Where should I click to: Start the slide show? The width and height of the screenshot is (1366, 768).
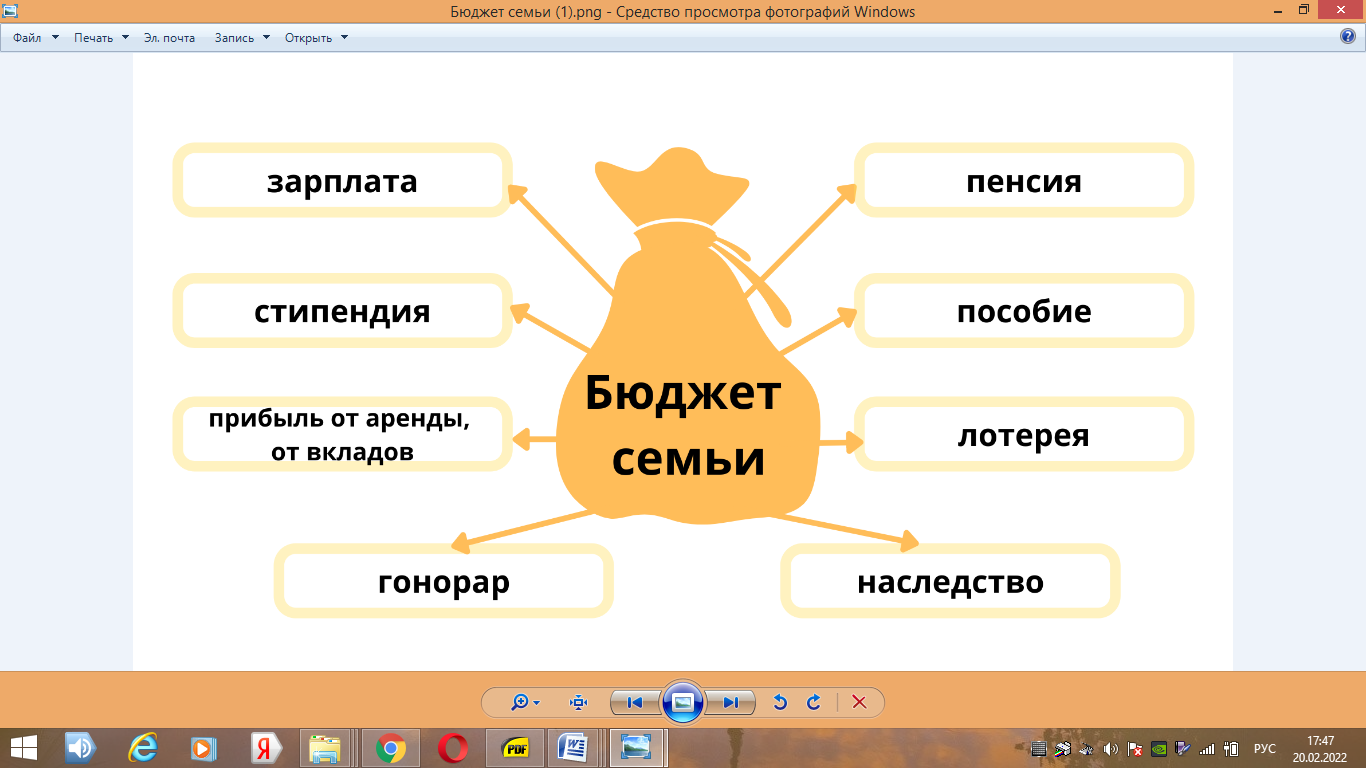683,702
